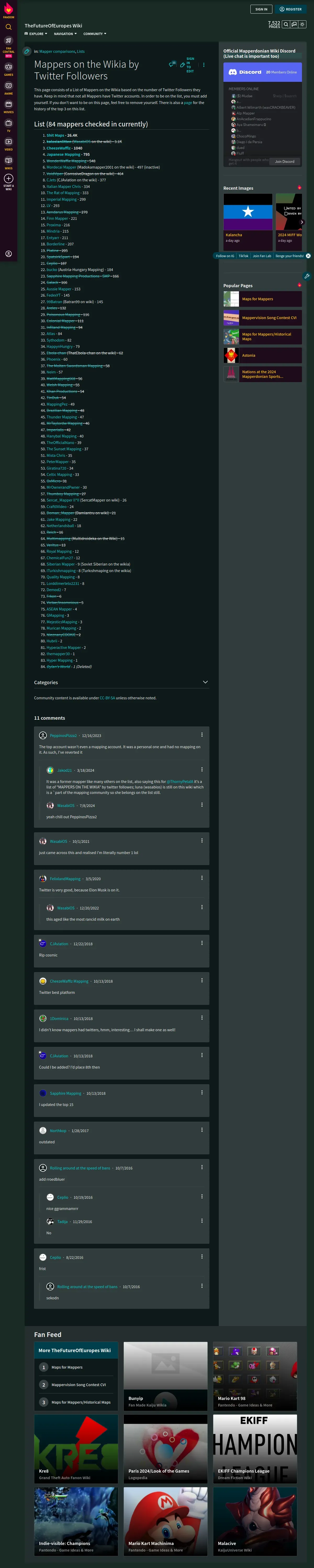Open TV section in sidebar
The height and width of the screenshot is (1568, 314).
coord(9,125)
